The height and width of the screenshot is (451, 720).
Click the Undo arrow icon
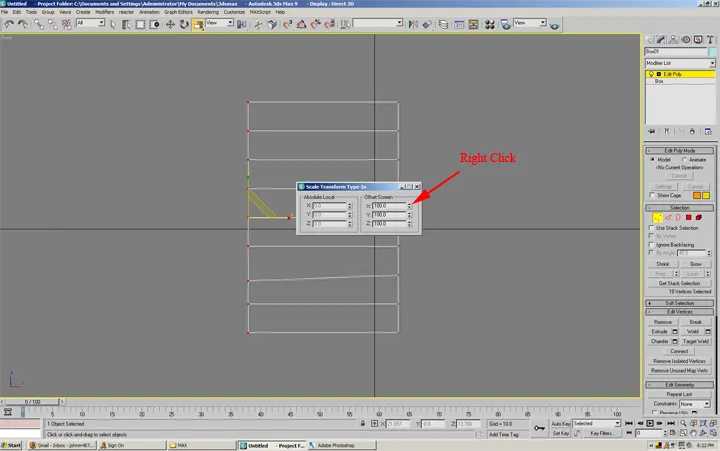pyautogui.click(x=9, y=24)
